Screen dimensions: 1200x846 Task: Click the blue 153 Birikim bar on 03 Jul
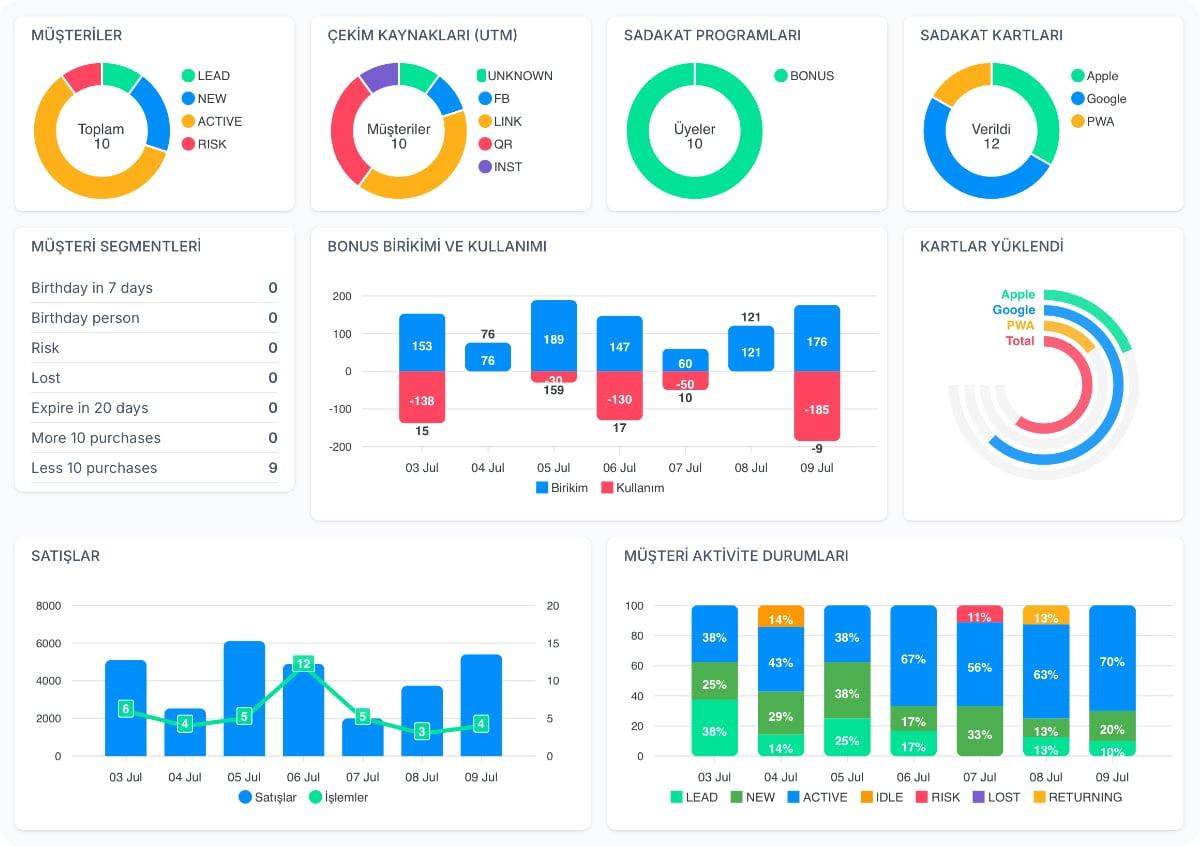(x=422, y=343)
